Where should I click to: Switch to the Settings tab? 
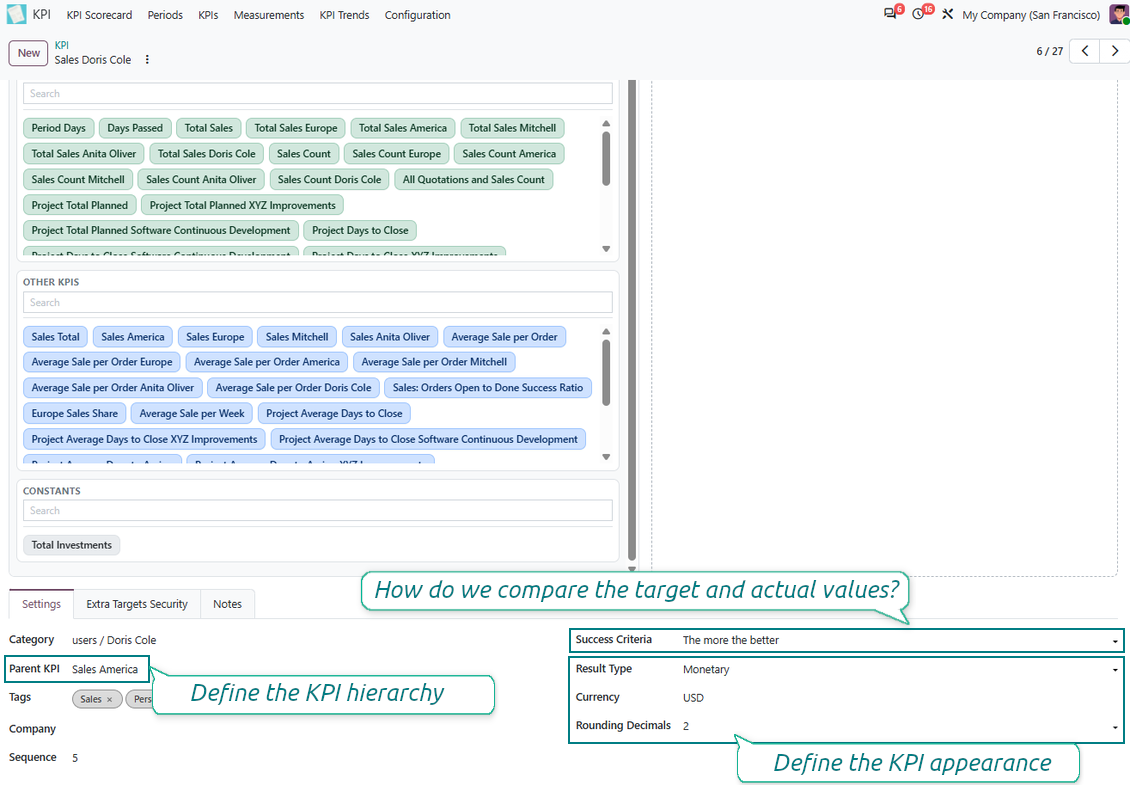pyautogui.click(x=41, y=604)
